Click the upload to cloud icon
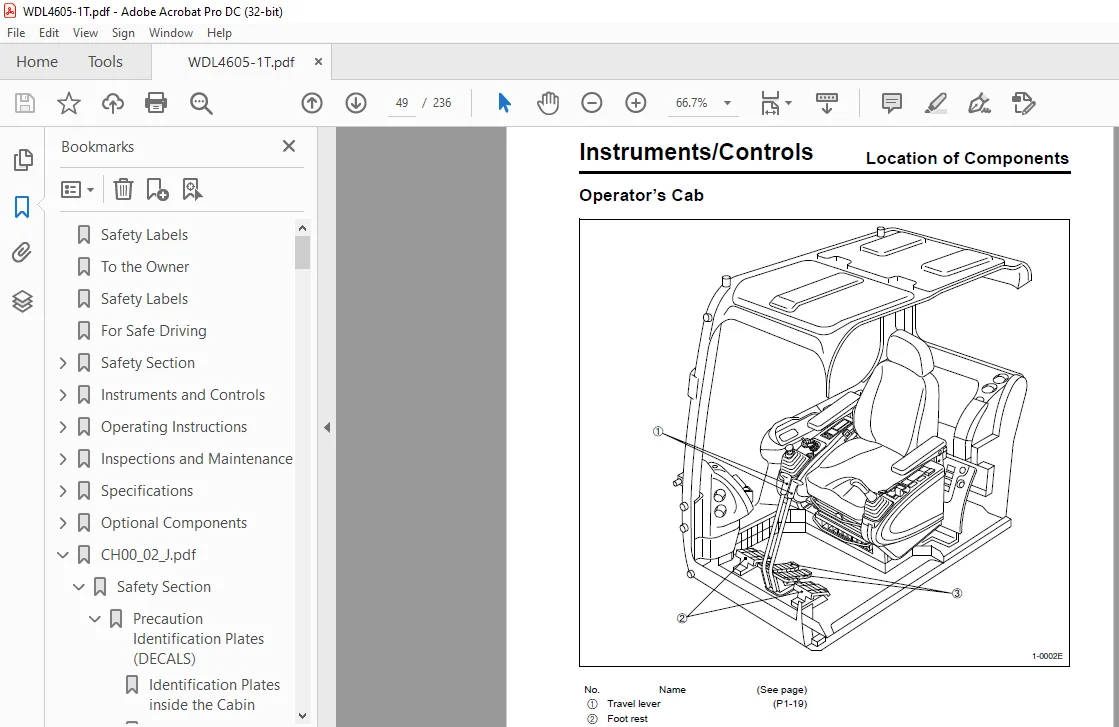Screen dimensions: 1119x727 113,103
